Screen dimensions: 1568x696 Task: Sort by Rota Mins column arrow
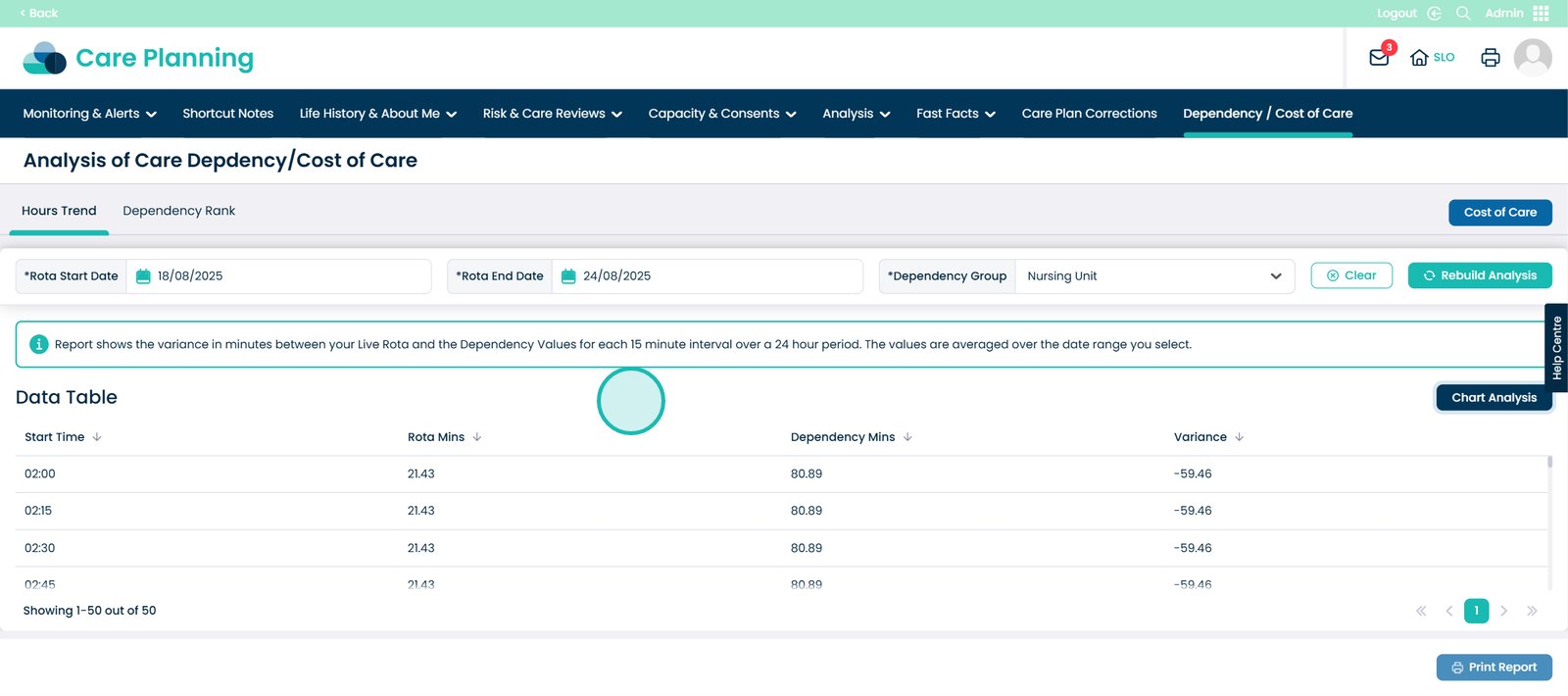click(477, 437)
